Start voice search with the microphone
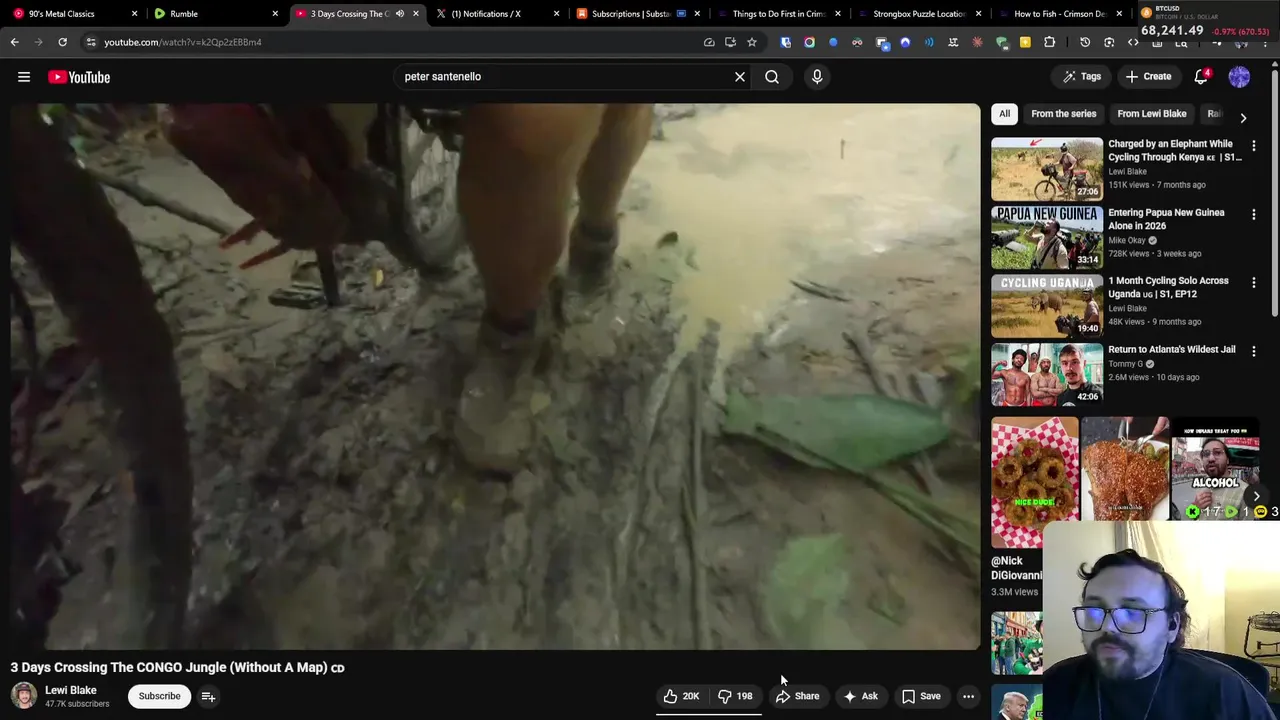Screen dimensions: 1280x720 pos(817,77)
